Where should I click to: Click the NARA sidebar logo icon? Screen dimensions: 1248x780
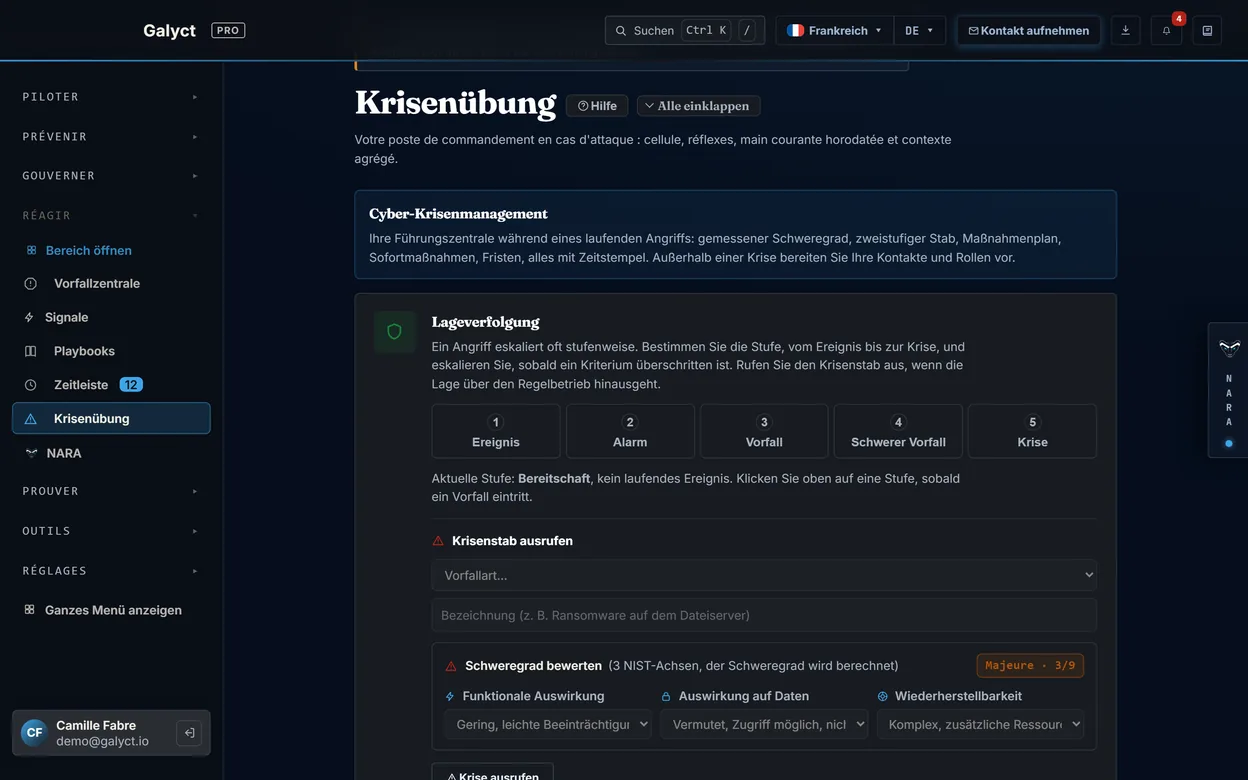click(30, 453)
